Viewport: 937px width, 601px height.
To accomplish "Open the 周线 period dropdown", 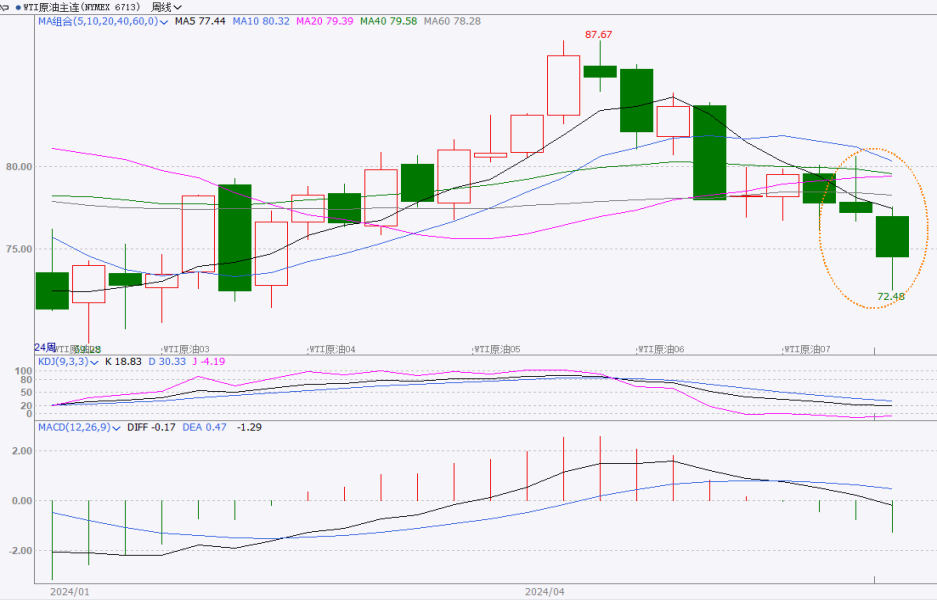I will tap(166, 7).
